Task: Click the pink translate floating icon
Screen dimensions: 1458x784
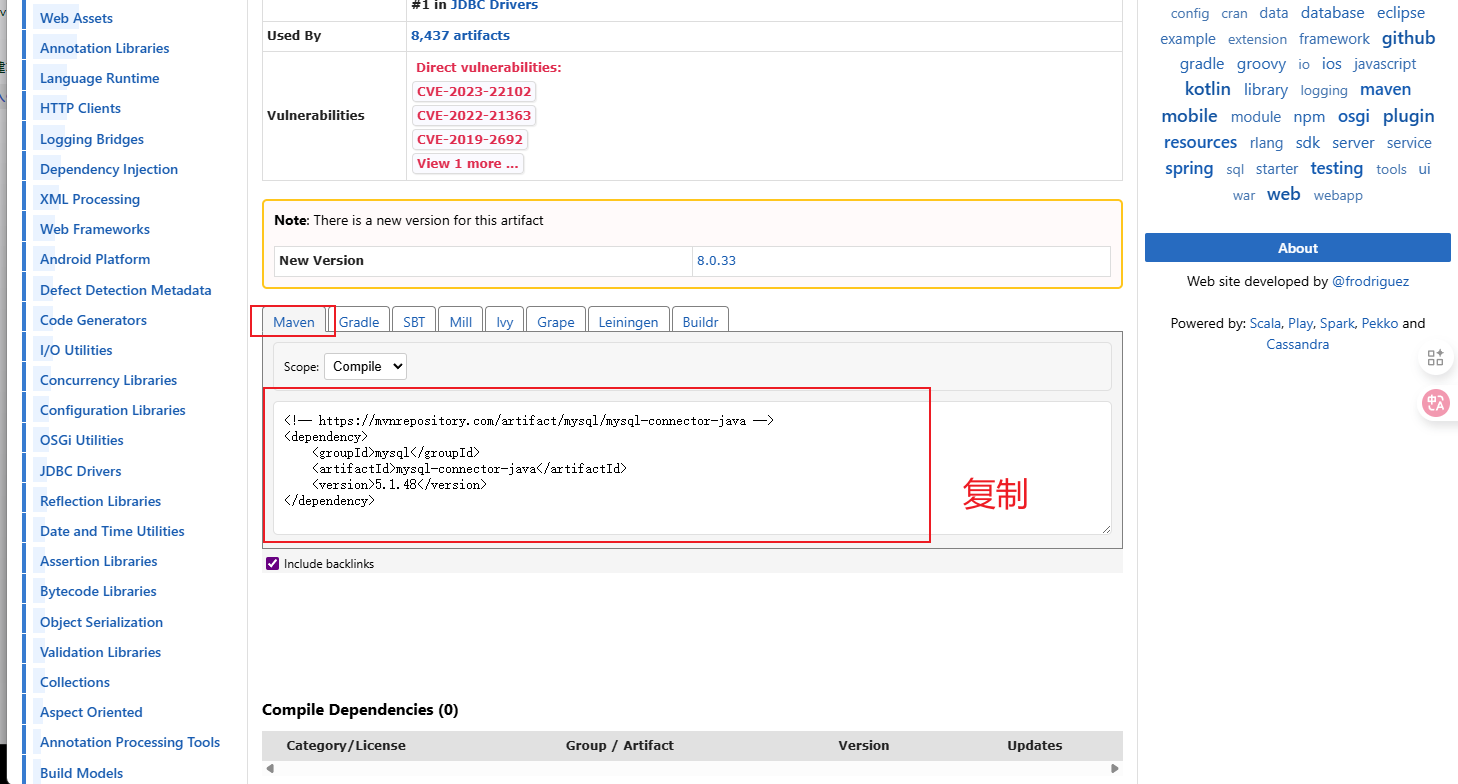Action: (1436, 403)
